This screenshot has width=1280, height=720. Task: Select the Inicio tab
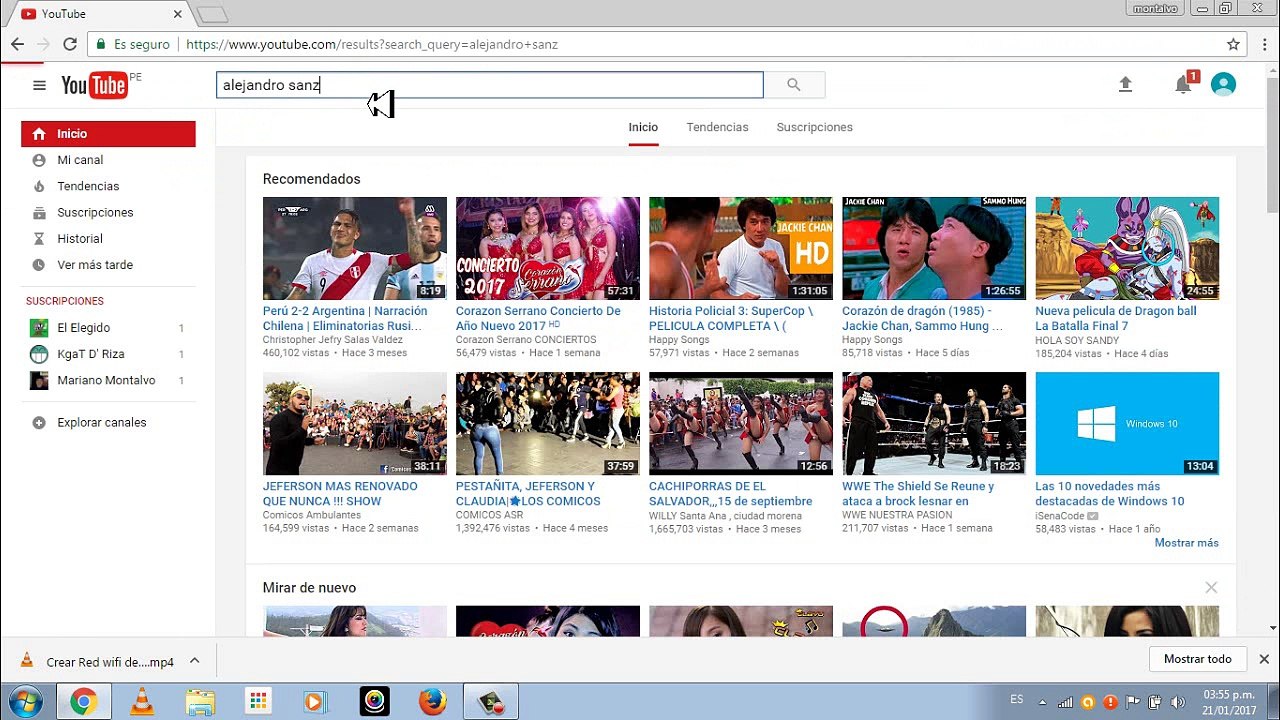[643, 127]
